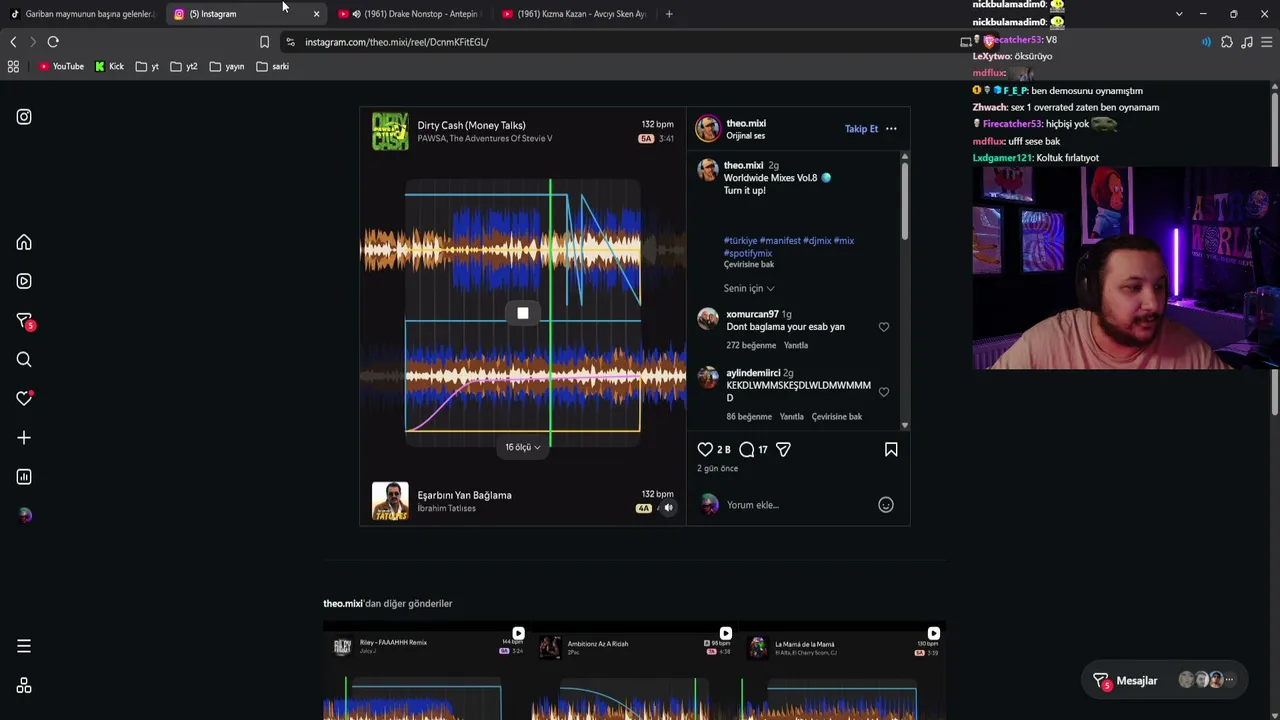Click Yanıtla under aylindemiirci's comment
The image size is (1280, 720).
pos(791,417)
